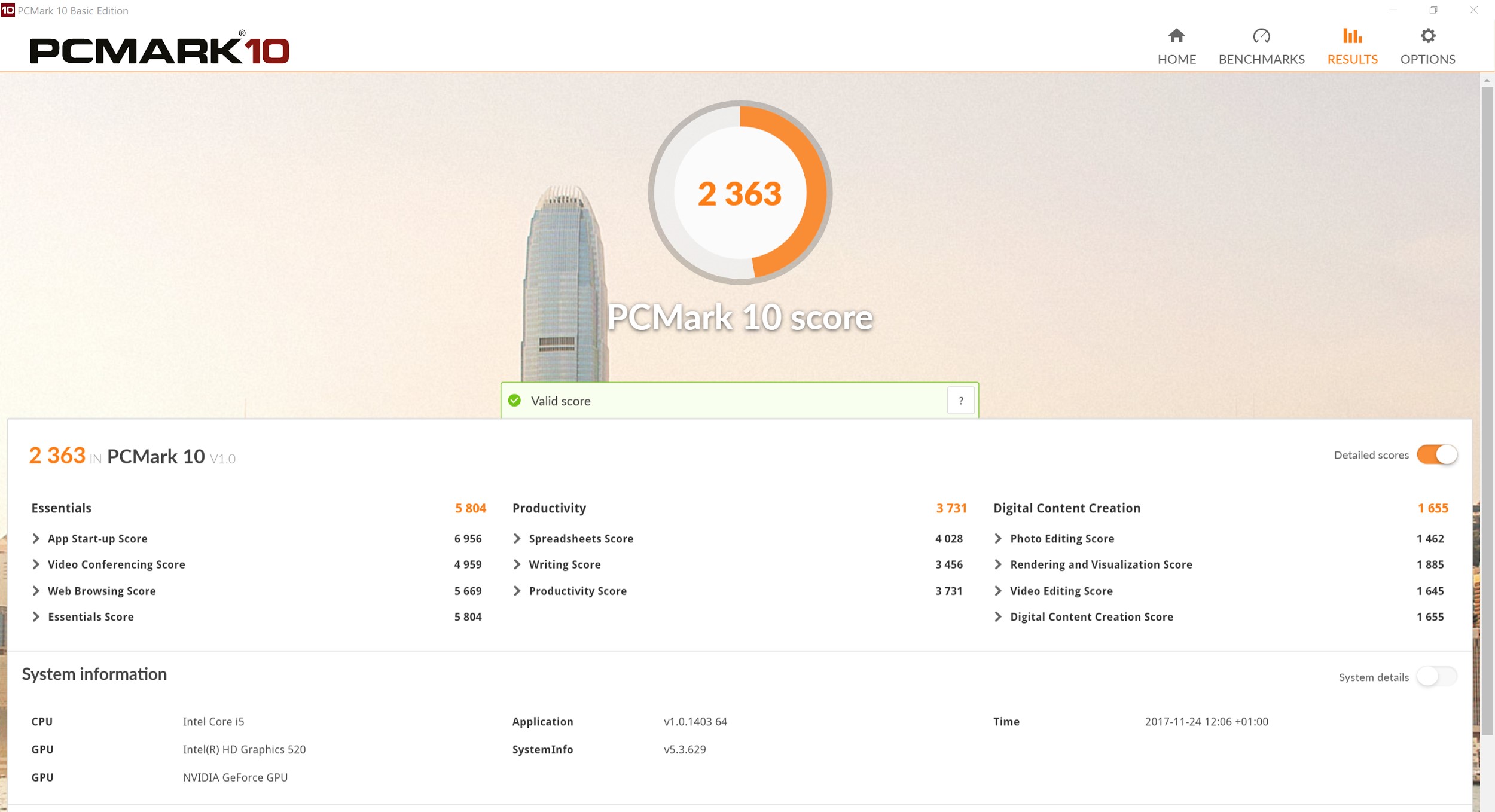The width and height of the screenshot is (1495, 812).
Task: Click NVIDIA GeForce GPU text
Action: pyautogui.click(x=235, y=777)
